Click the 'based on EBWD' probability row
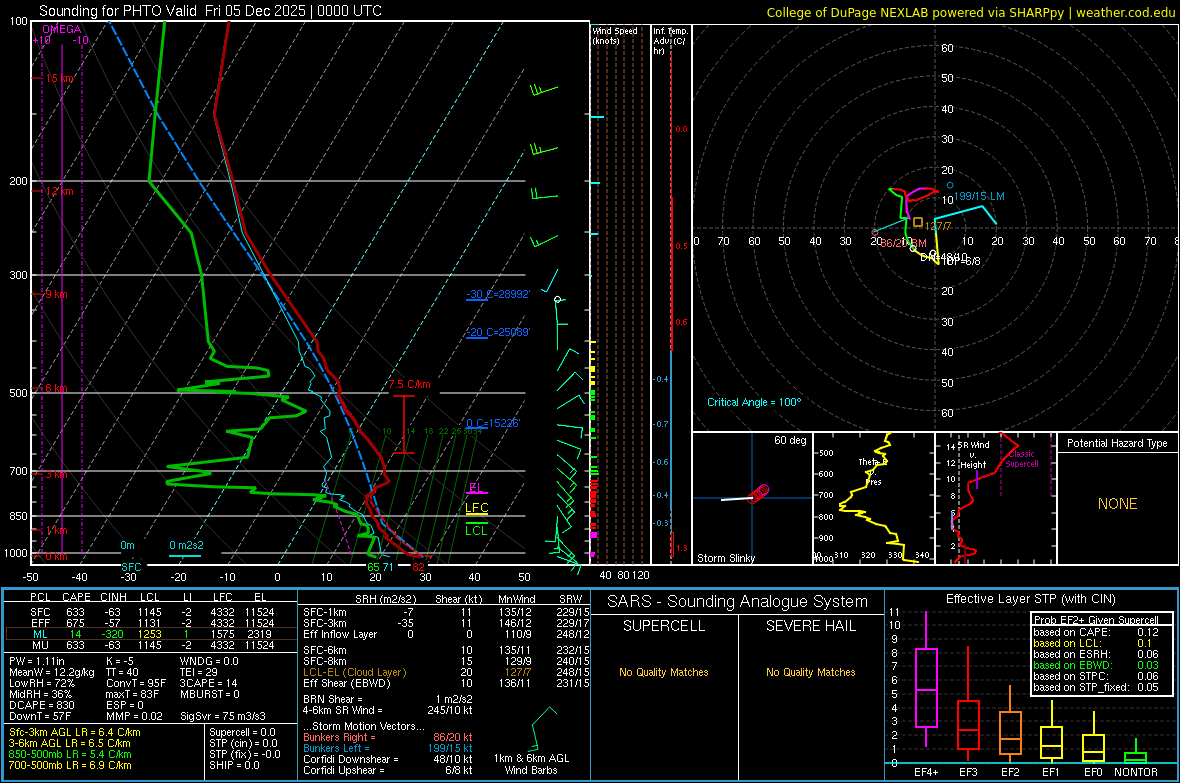Screen dimensions: 1180x783 coord(1096,665)
